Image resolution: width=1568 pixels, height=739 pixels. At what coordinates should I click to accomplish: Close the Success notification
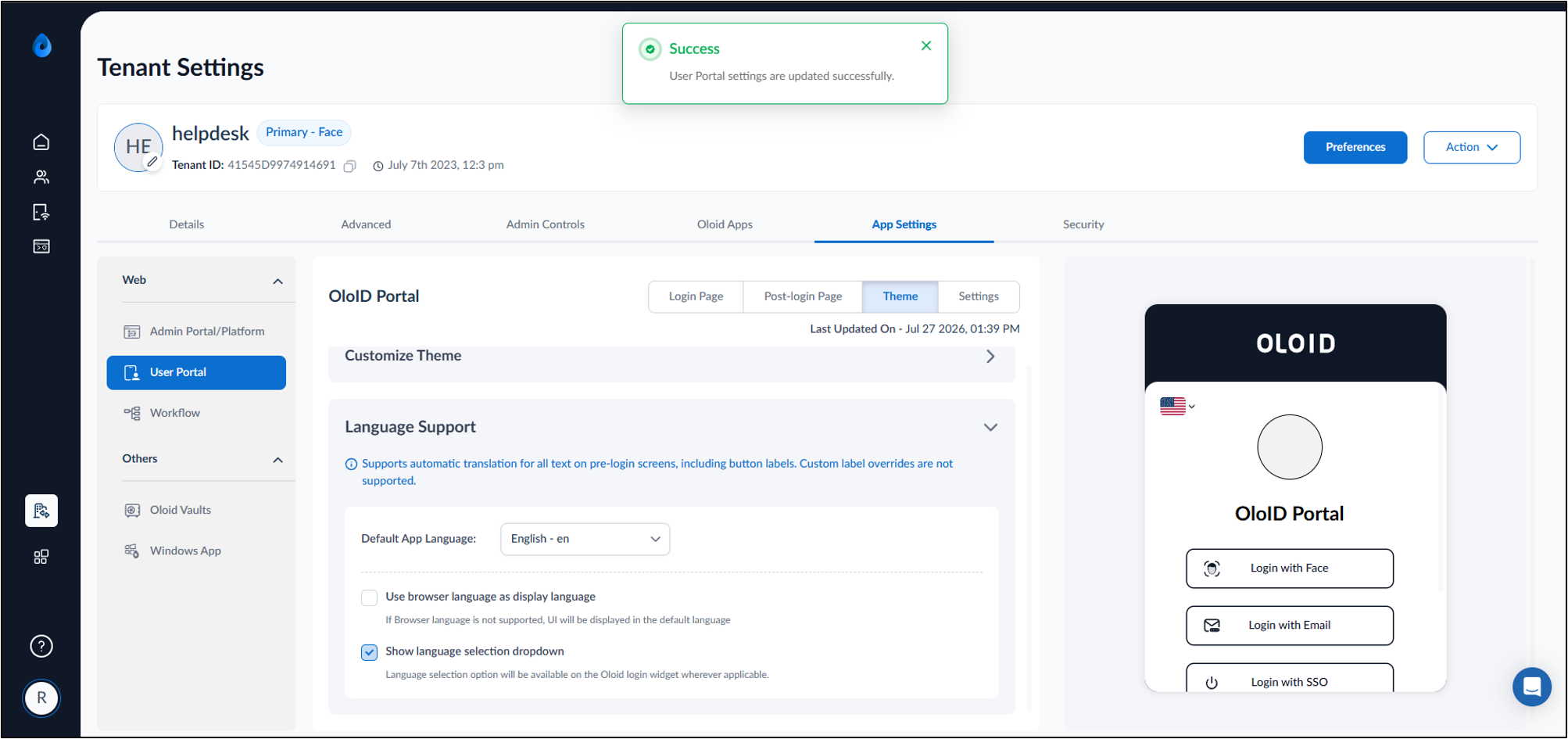926,46
